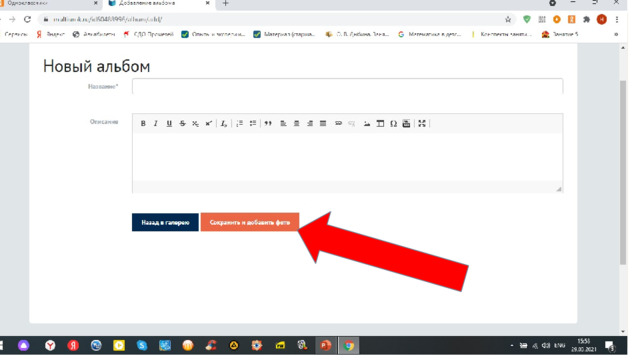The width and height of the screenshot is (640, 360).
Task: Insert a special character (omega icon)
Action: [x=393, y=123]
